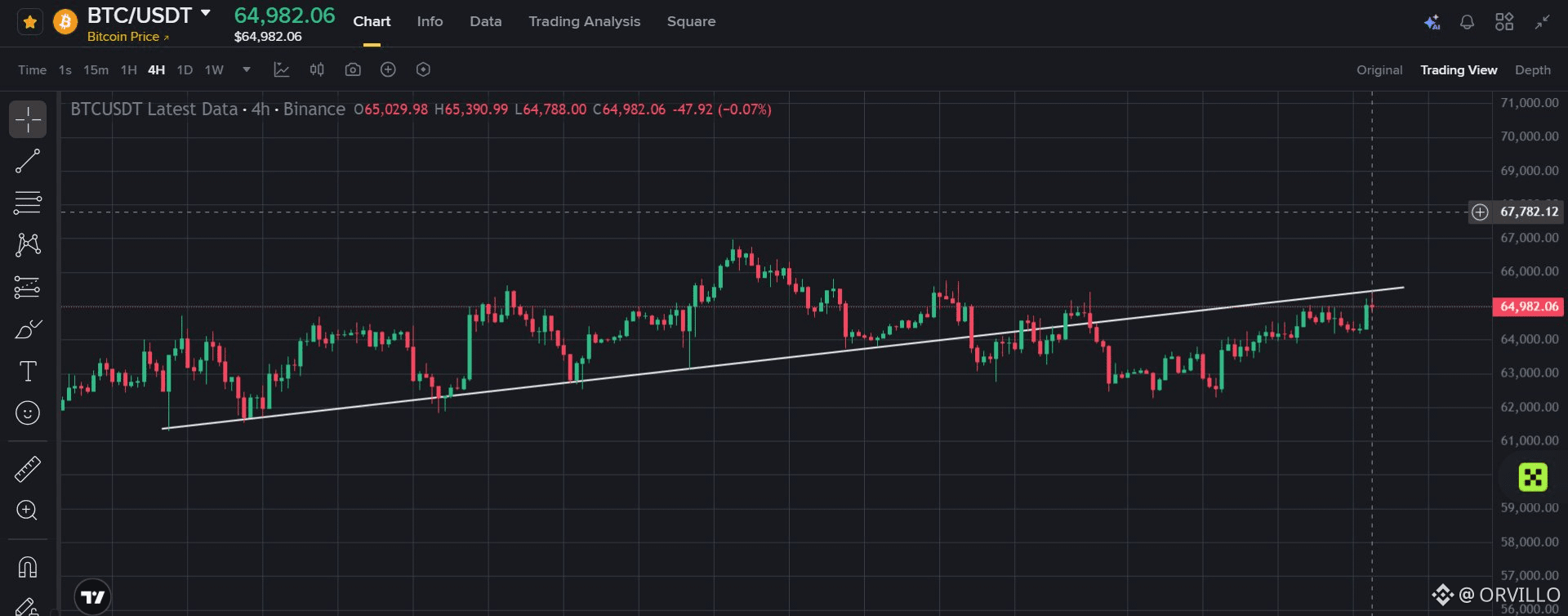Click the 67,782.12 crosshair price label
Image resolution: width=1568 pixels, height=616 pixels.
coord(1529,212)
